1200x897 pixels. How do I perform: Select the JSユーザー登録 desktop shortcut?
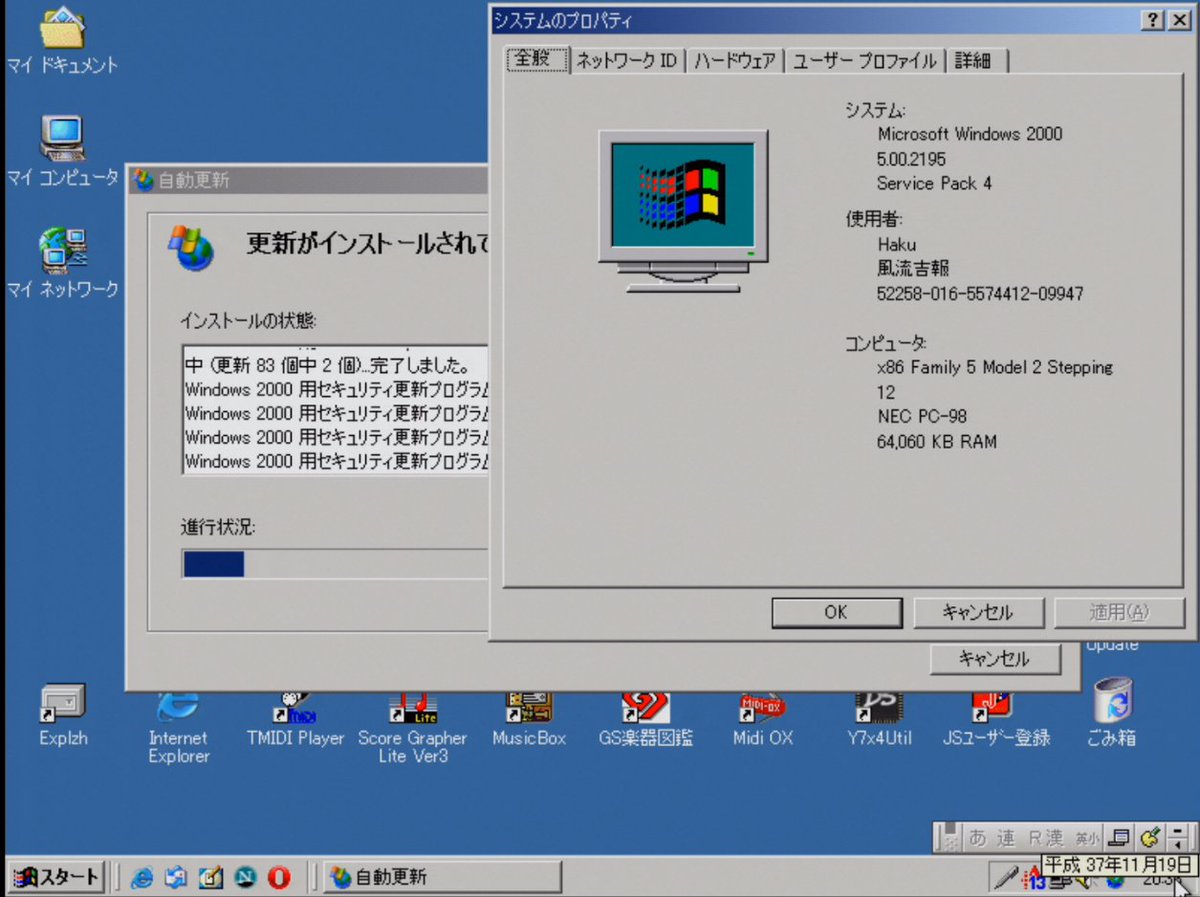(x=996, y=718)
